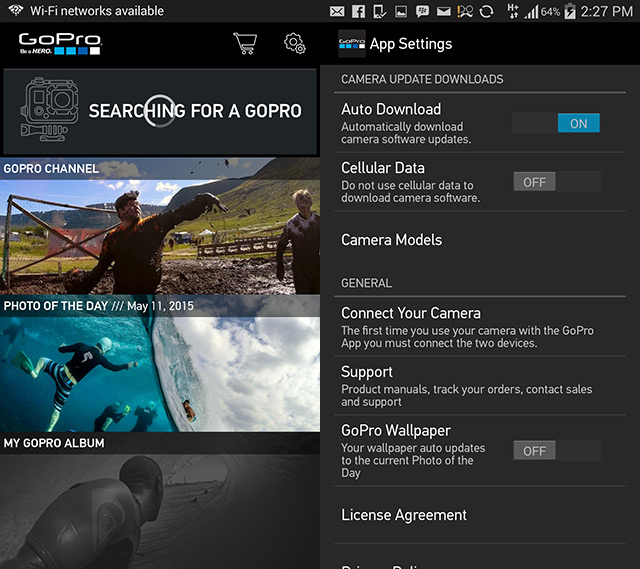640x569 pixels.
Task: Tap the alert contacts icon in status bar
Action: (465, 12)
